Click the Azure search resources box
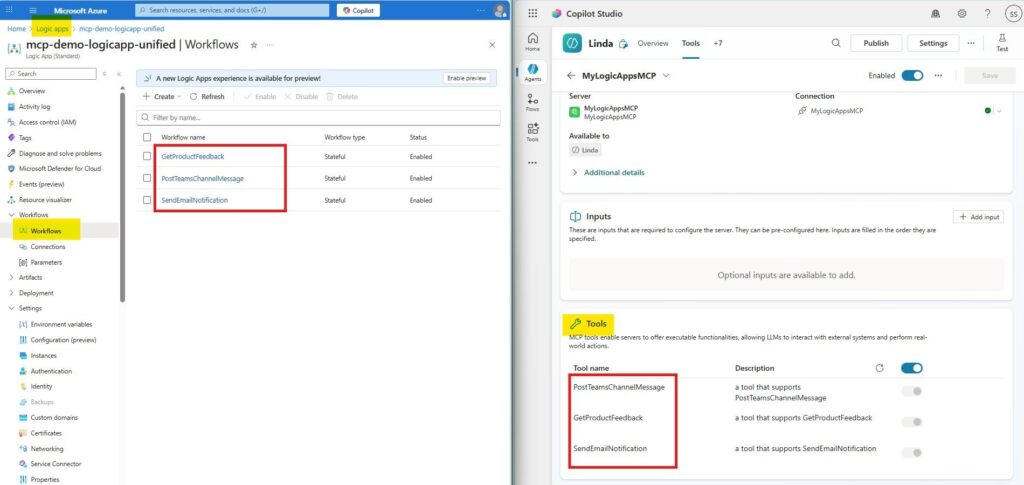The height and width of the screenshot is (485, 1024). 232,10
